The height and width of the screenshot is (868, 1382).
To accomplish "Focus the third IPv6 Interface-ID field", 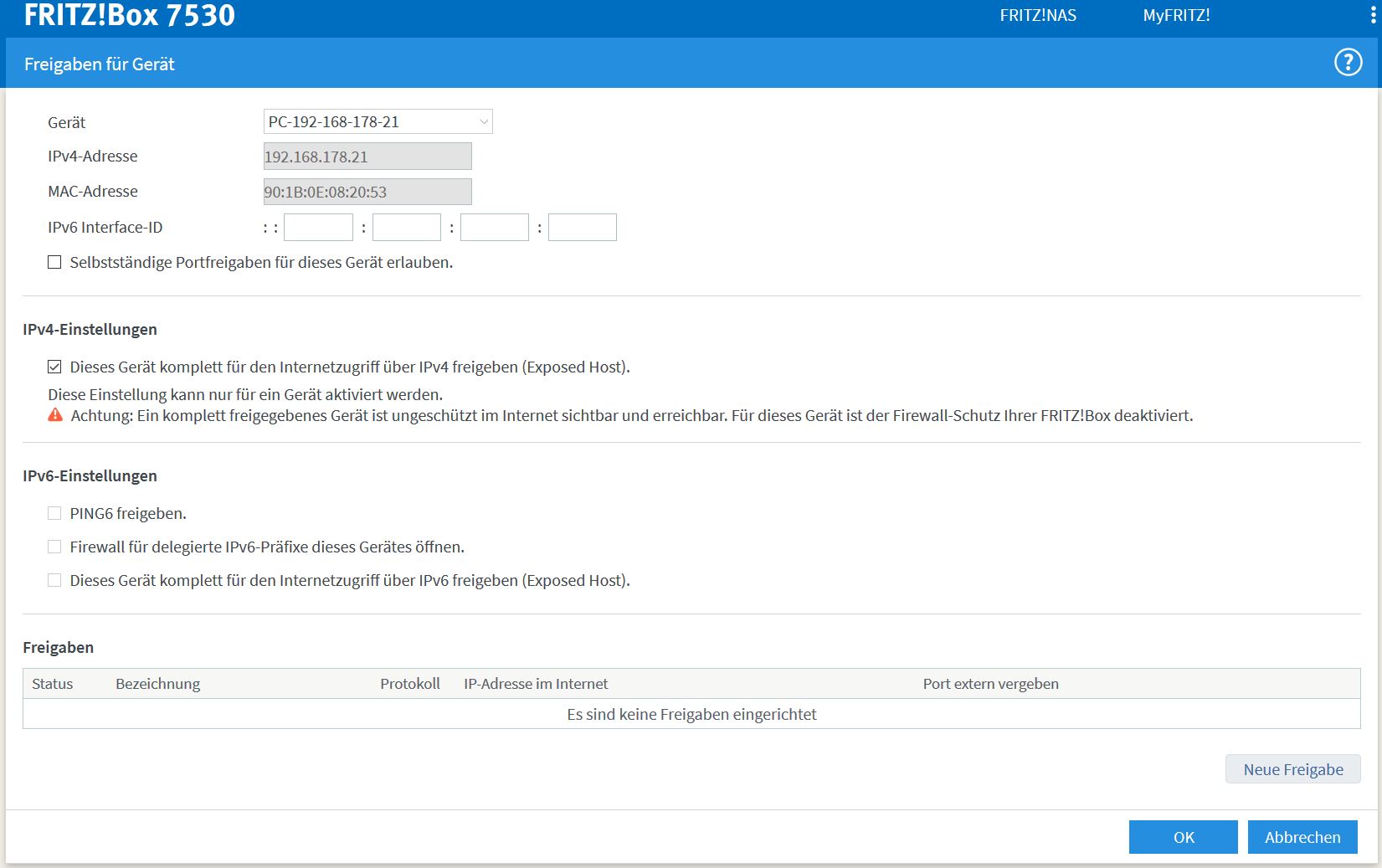I will click(494, 227).
